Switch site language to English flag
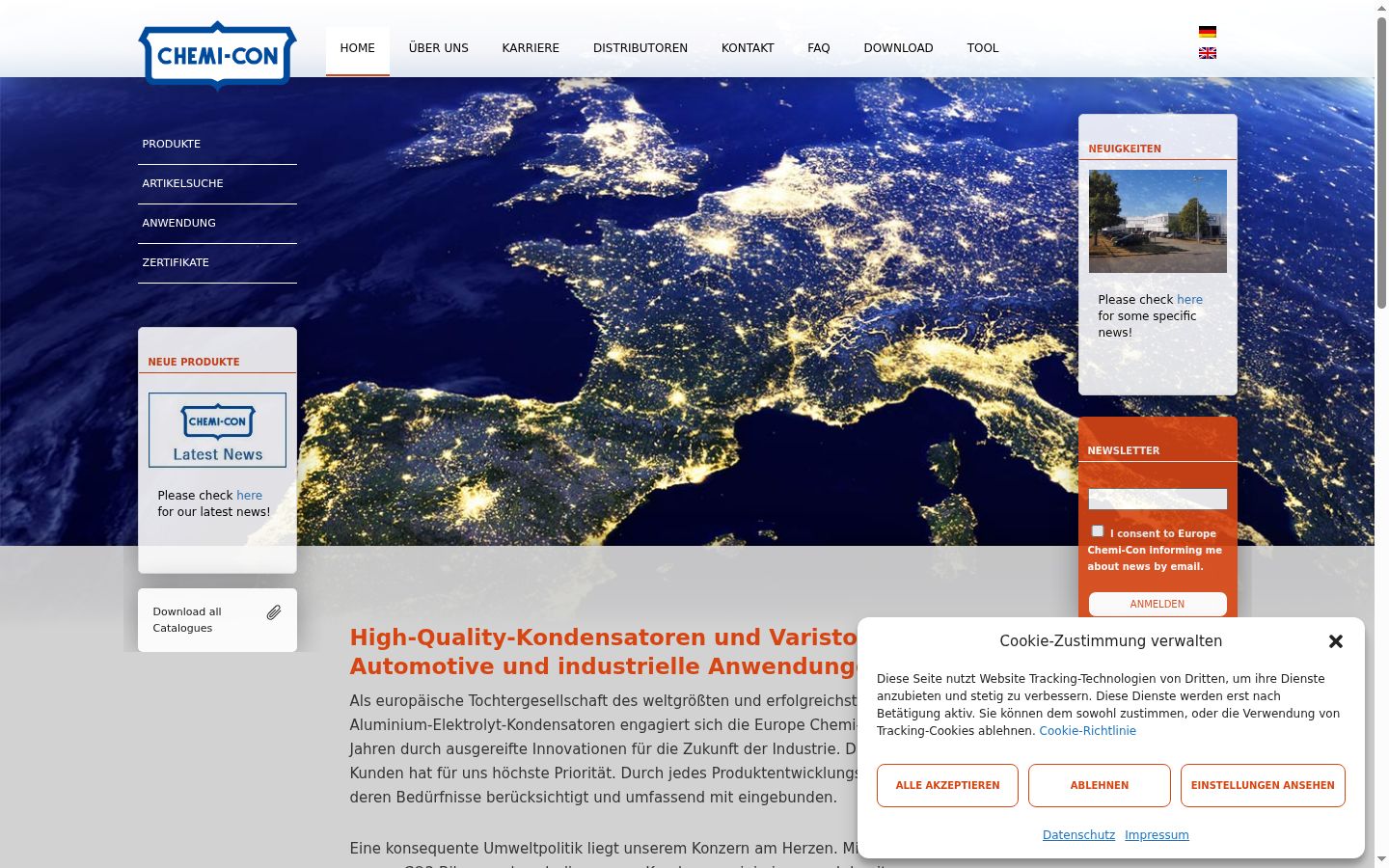 coord(1208,53)
